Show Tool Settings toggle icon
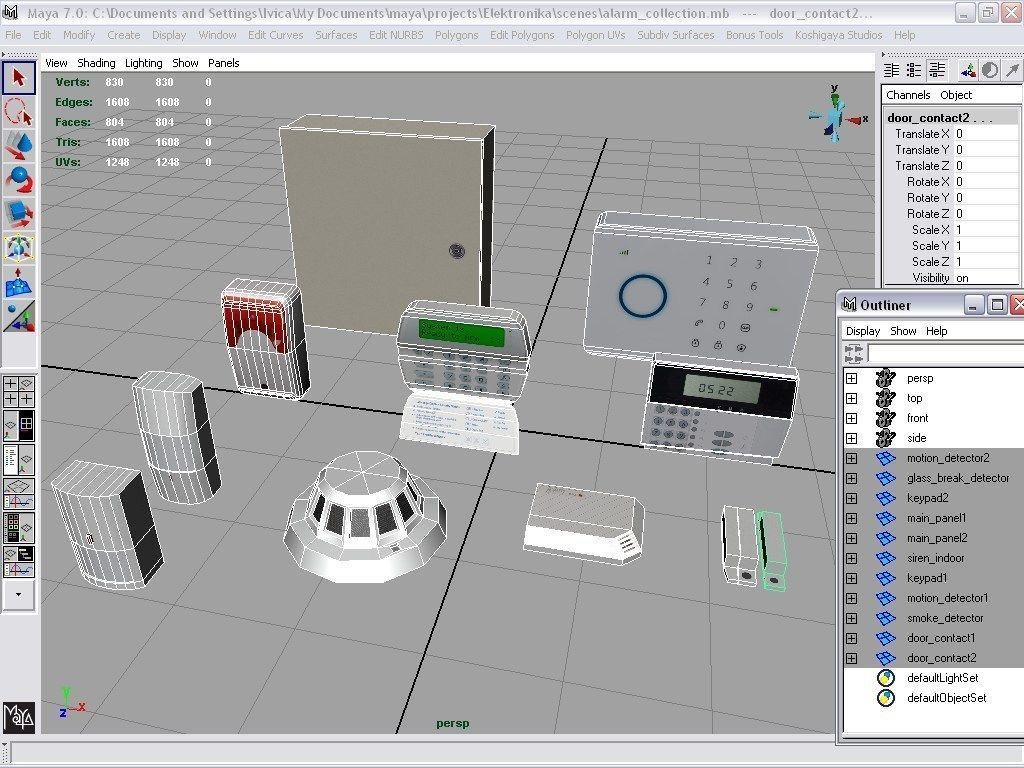This screenshot has height=768, width=1024. (x=914, y=70)
